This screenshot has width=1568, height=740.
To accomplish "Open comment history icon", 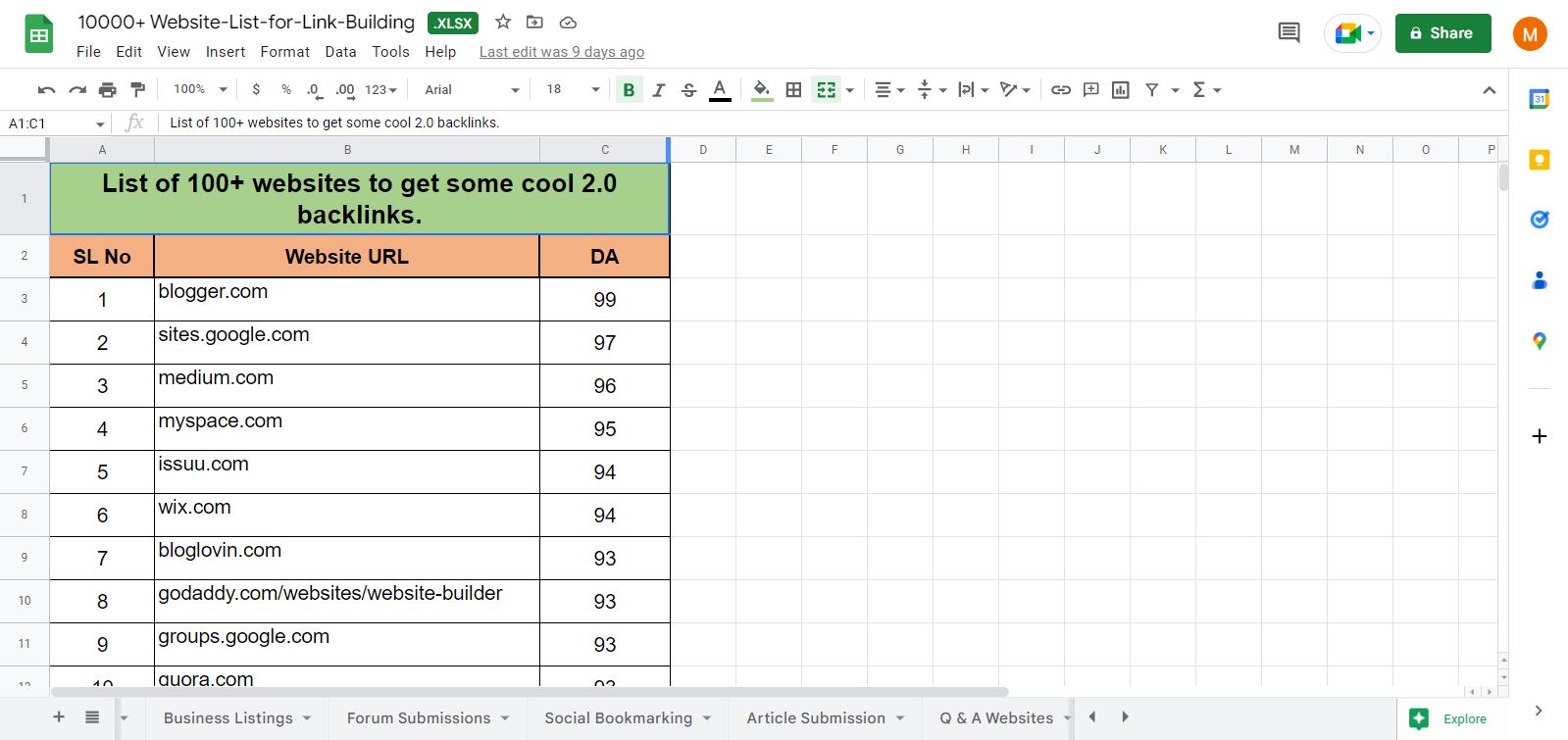I will 1289,33.
